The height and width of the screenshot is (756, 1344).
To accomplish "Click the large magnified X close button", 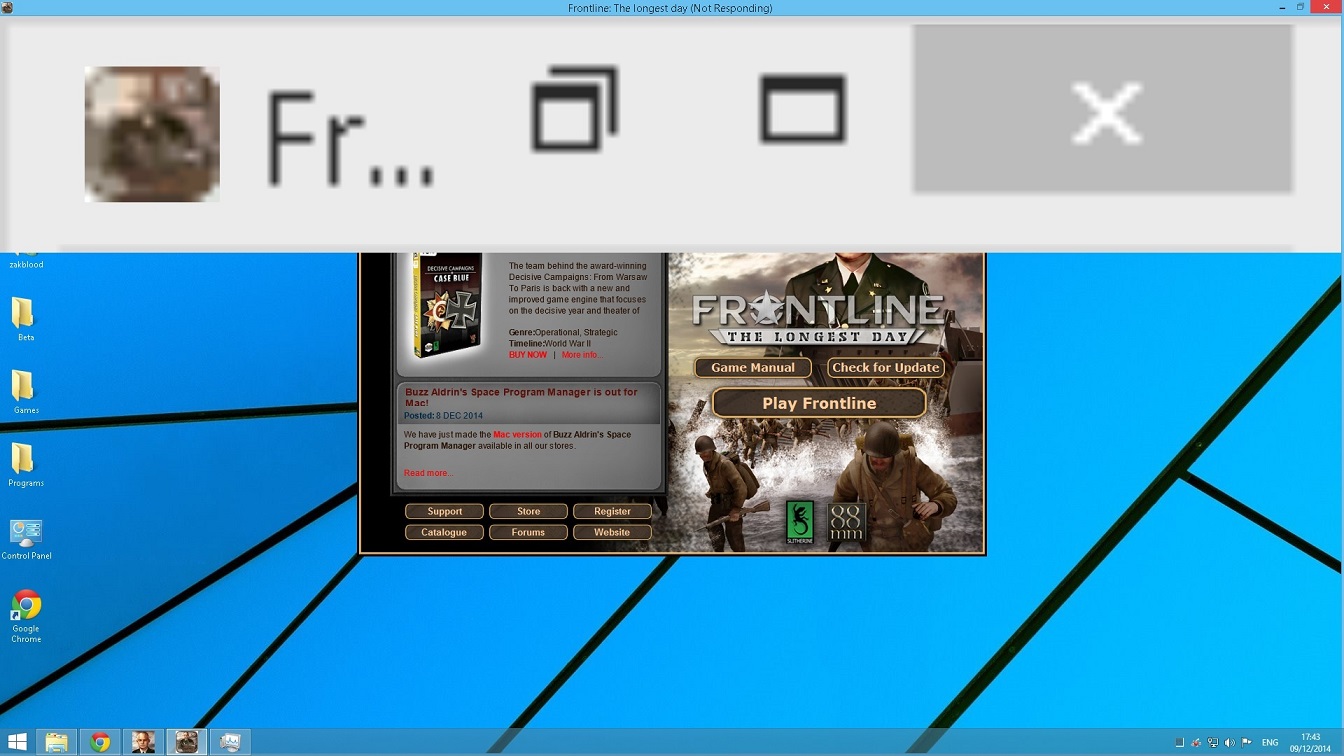I will pos(1102,109).
